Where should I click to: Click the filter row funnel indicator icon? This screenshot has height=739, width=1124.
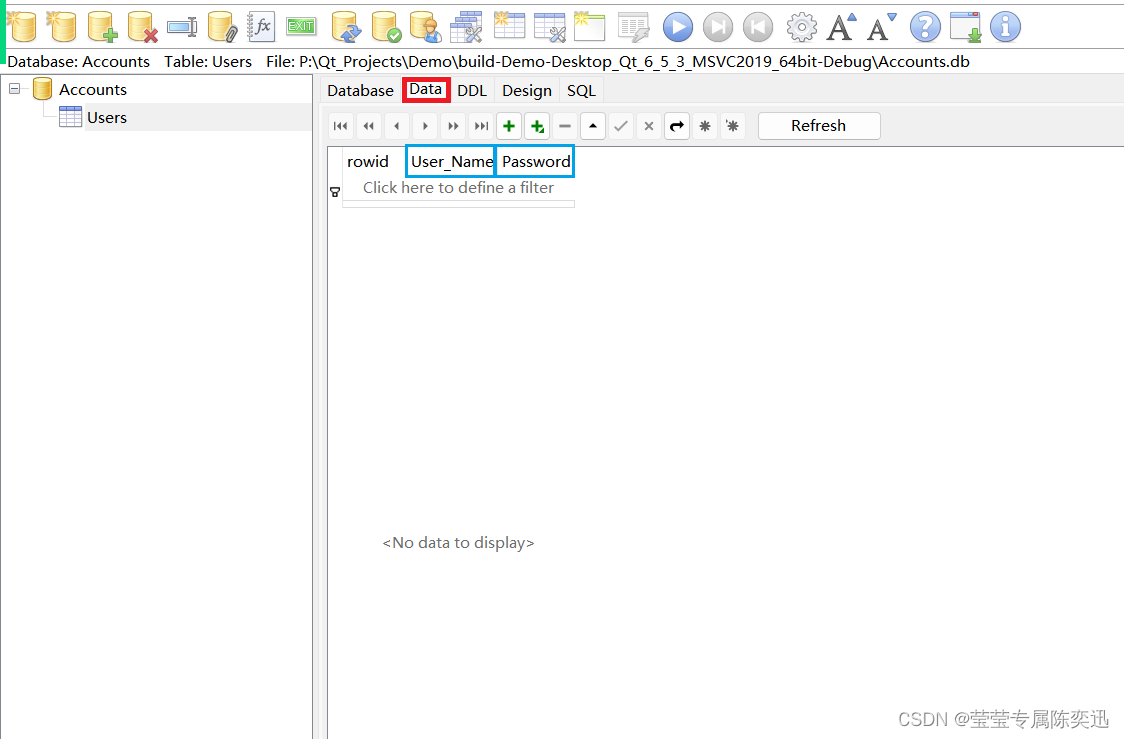pyautogui.click(x=335, y=191)
